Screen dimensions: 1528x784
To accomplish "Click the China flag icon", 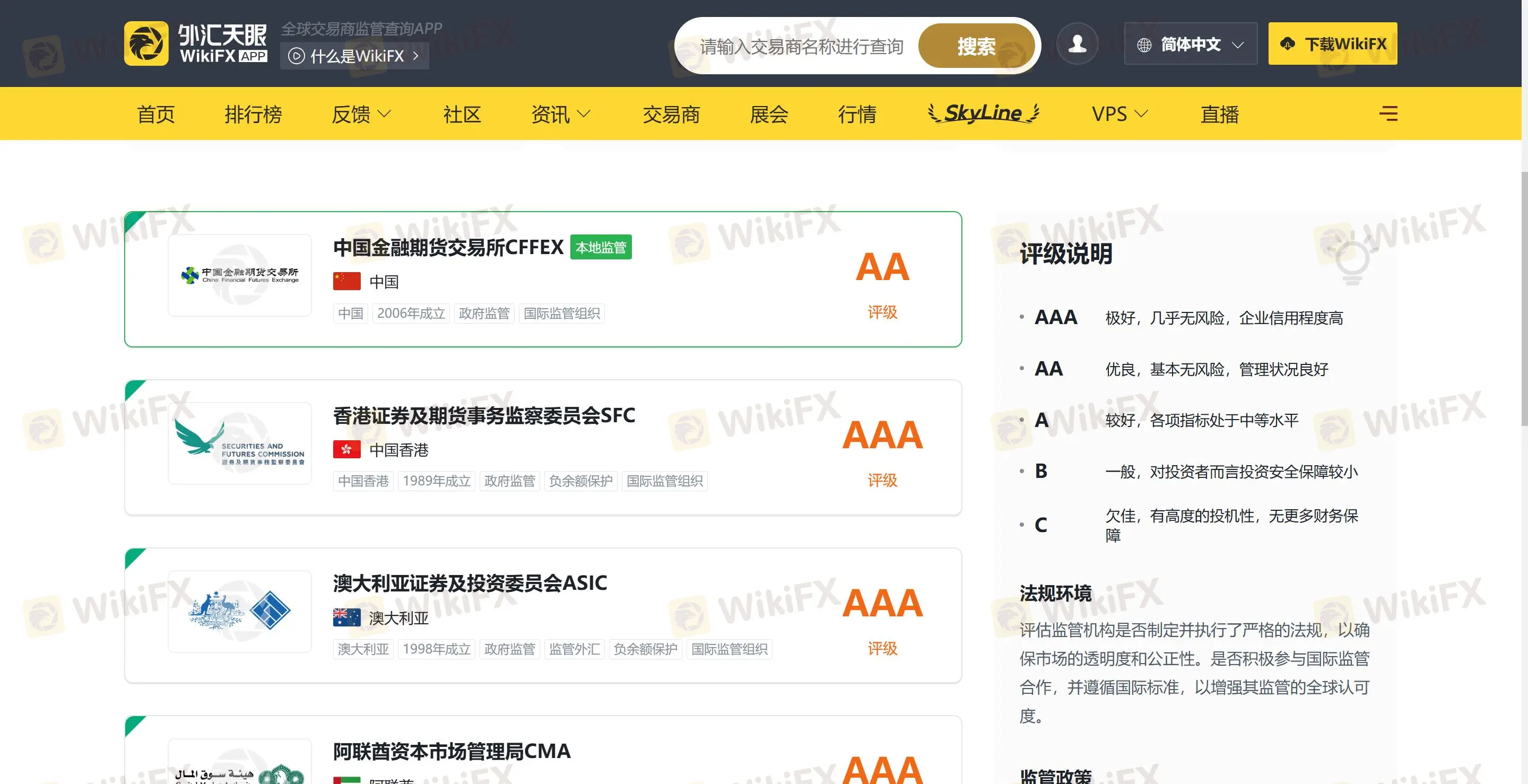I will (x=346, y=281).
